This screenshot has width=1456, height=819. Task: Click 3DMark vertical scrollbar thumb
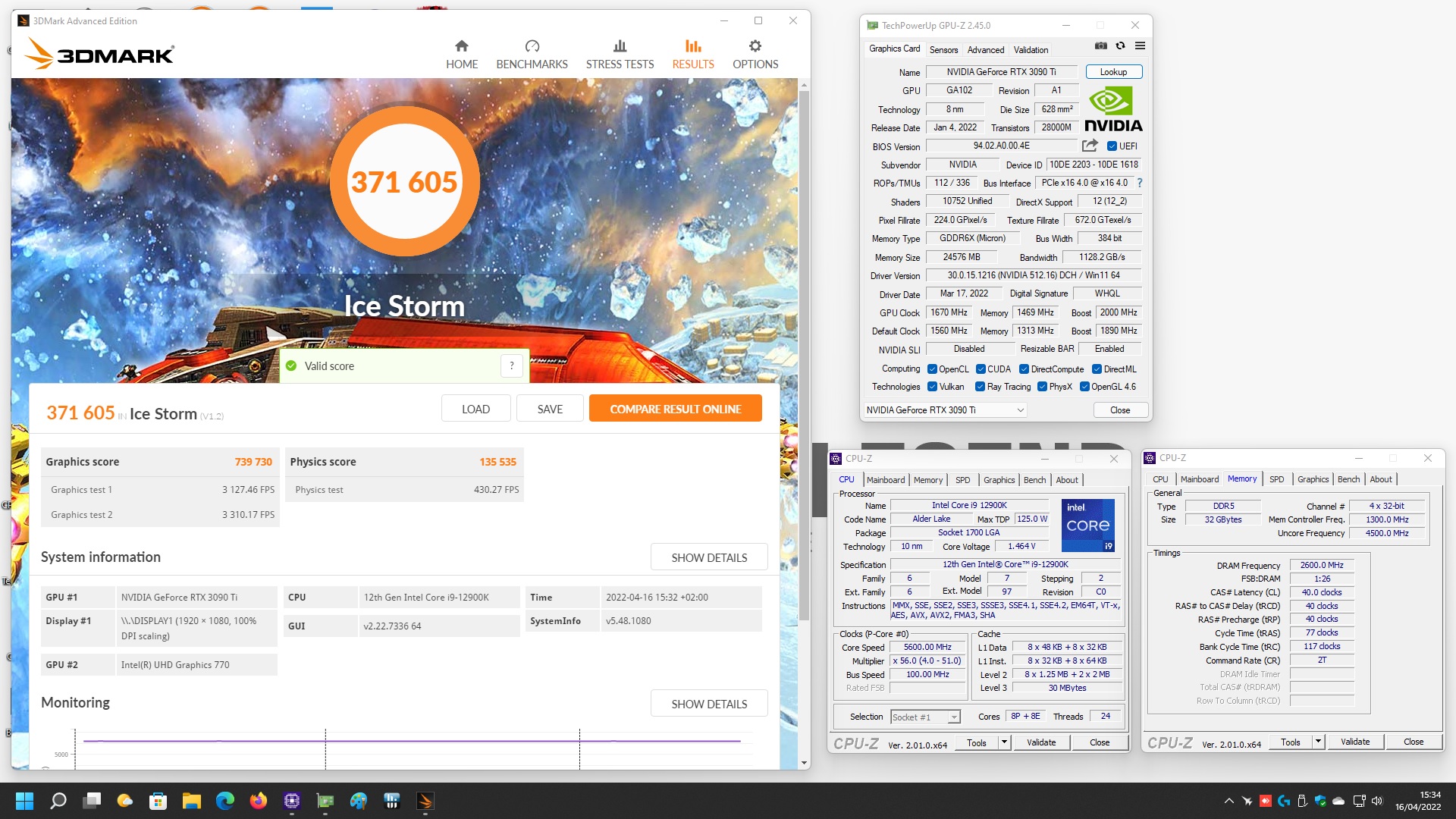pyautogui.click(x=805, y=356)
